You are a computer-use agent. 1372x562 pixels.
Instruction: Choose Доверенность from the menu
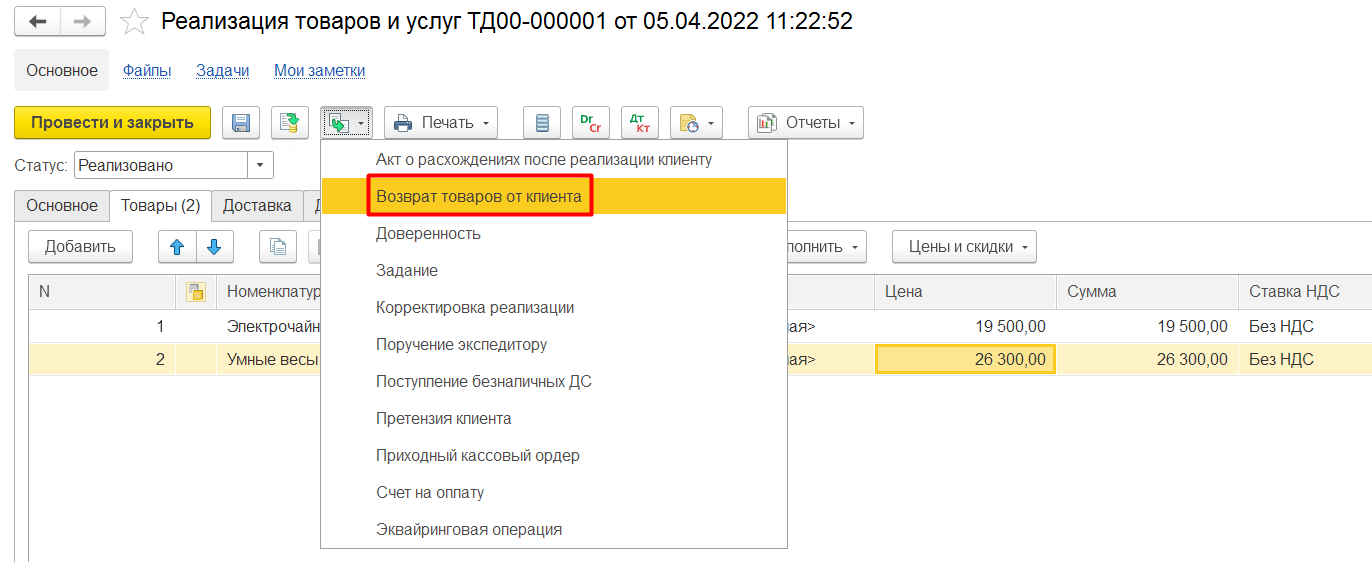click(x=554, y=233)
